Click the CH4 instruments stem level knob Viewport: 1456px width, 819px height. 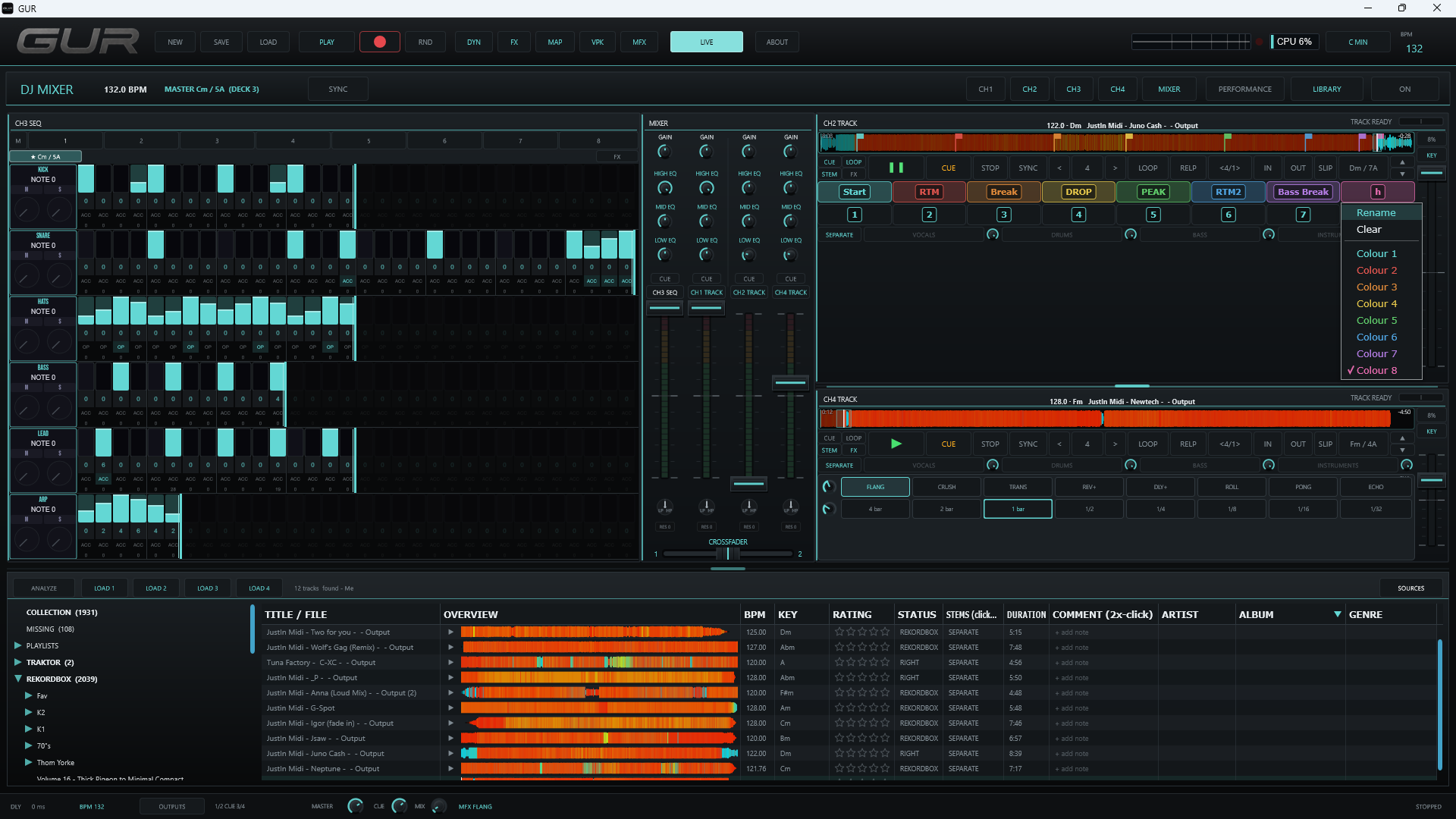coord(1407,465)
